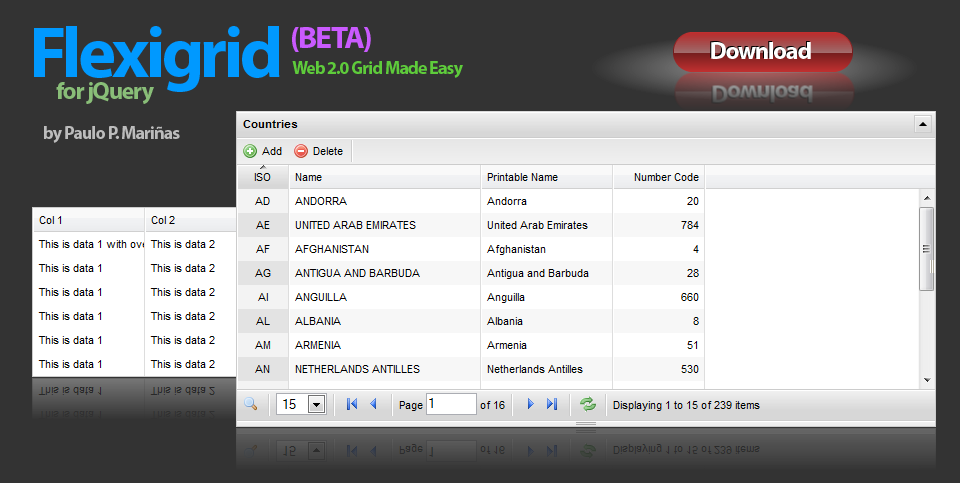This screenshot has height=483, width=960.
Task: Click the green Add button
Action: (x=263, y=151)
